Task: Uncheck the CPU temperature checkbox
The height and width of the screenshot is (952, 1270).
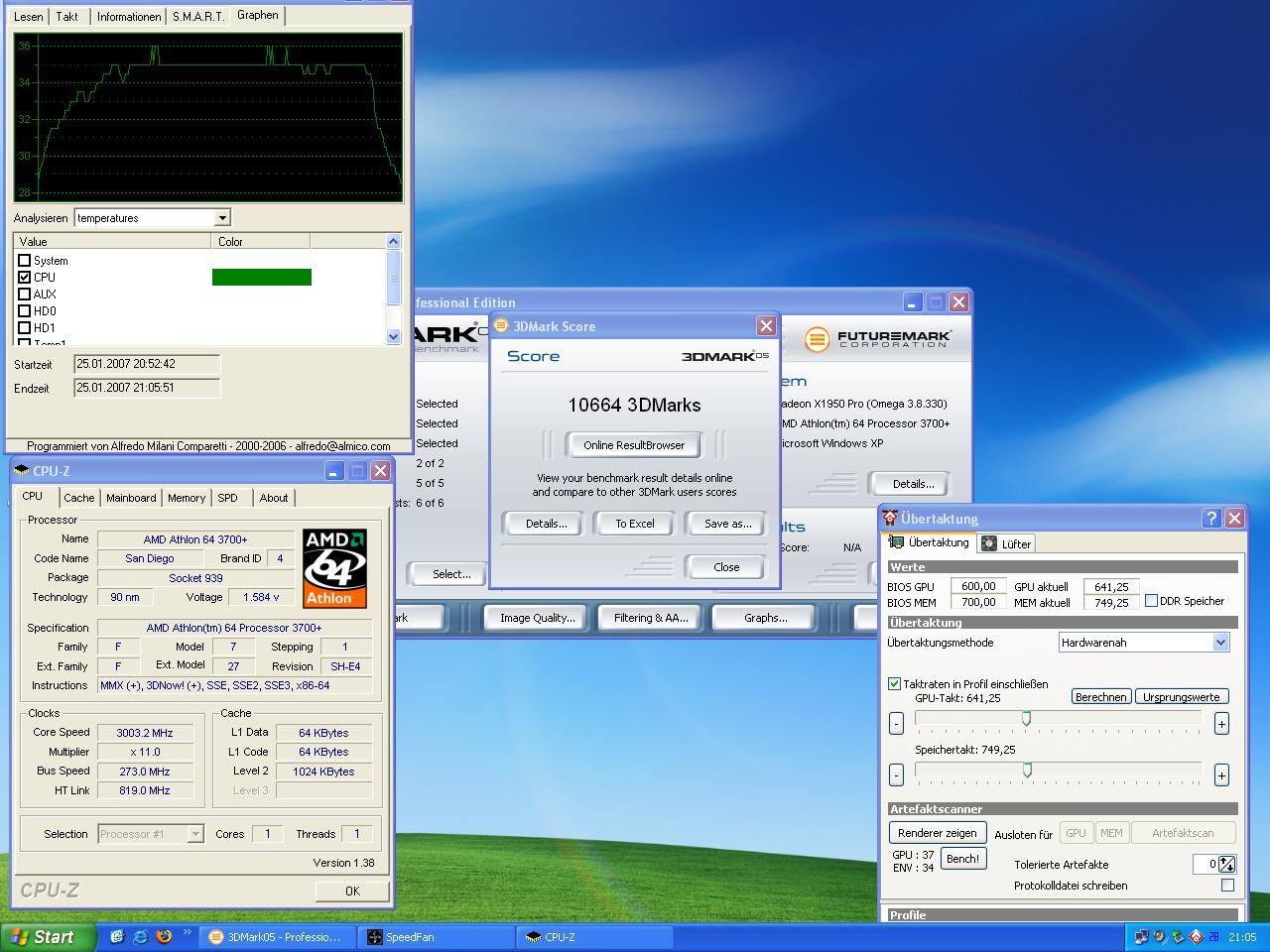Action: click(25, 278)
